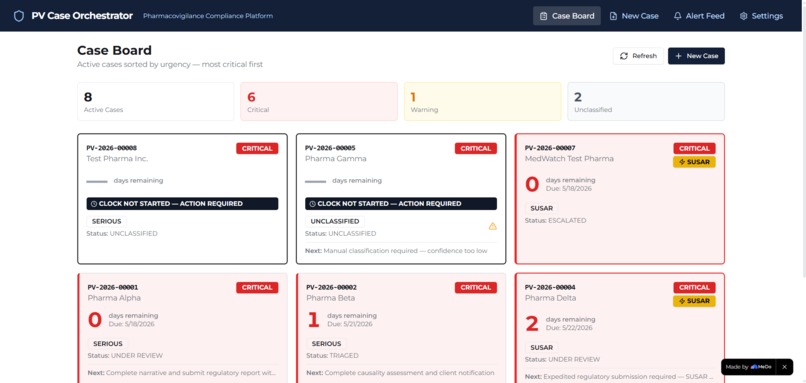Open case PV-2026-00004
The width and height of the screenshot is (806, 383).
pyautogui.click(x=620, y=328)
